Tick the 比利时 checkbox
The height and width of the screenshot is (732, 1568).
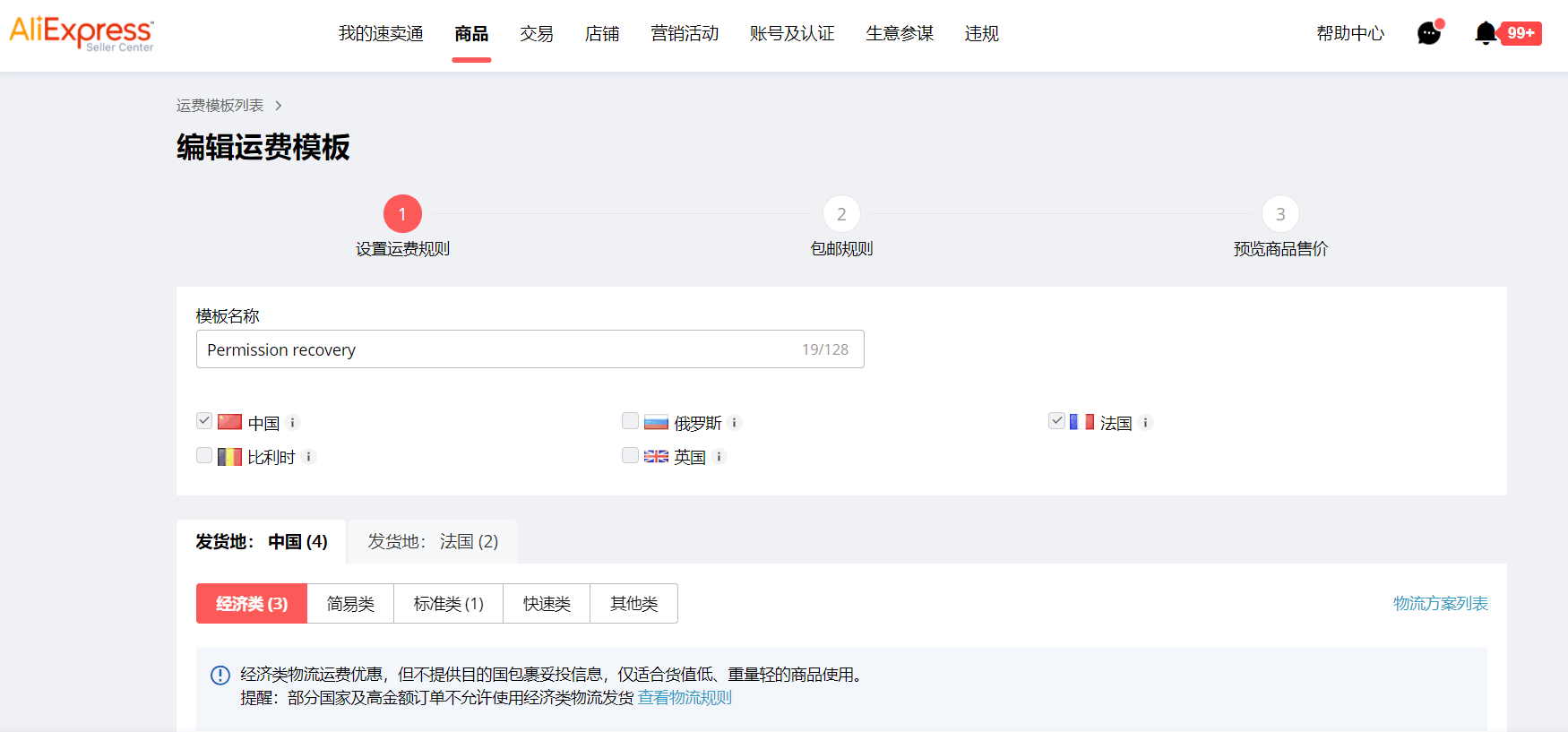204,455
